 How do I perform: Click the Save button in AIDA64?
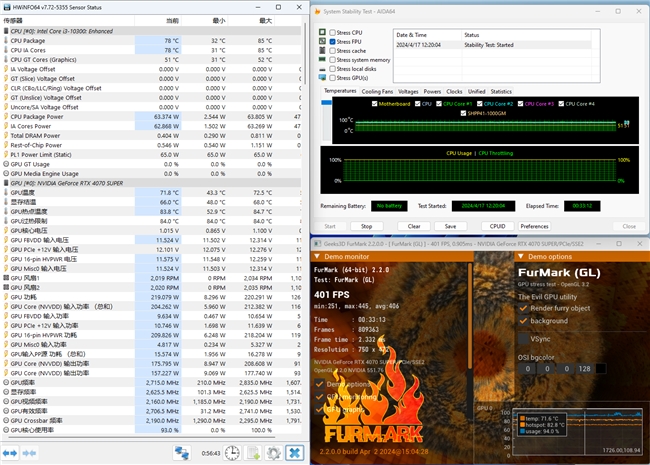point(451,226)
